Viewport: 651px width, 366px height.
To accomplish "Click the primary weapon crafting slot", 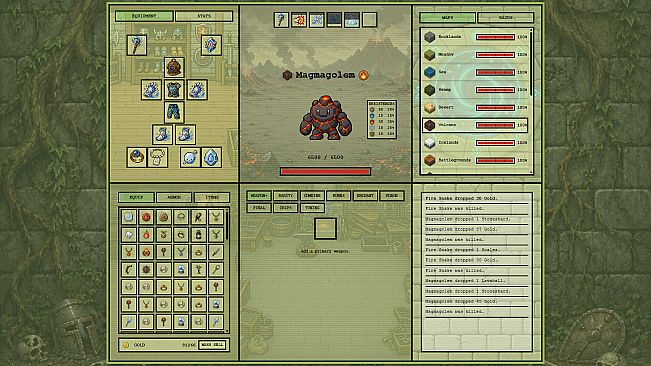I will click(325, 229).
